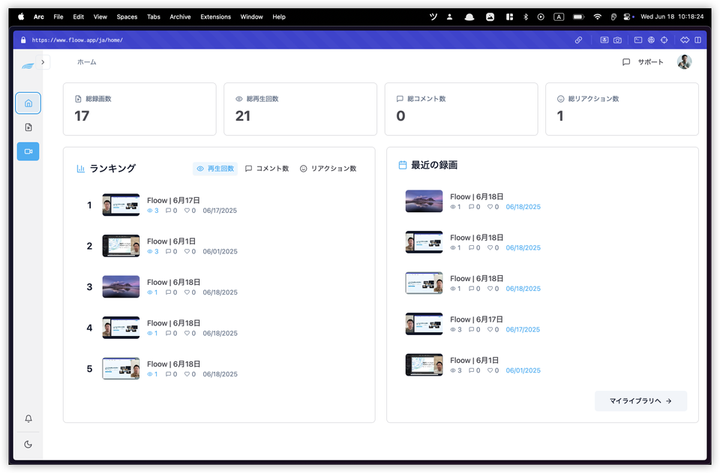Copy link icon in Arc address bar

[579, 40]
